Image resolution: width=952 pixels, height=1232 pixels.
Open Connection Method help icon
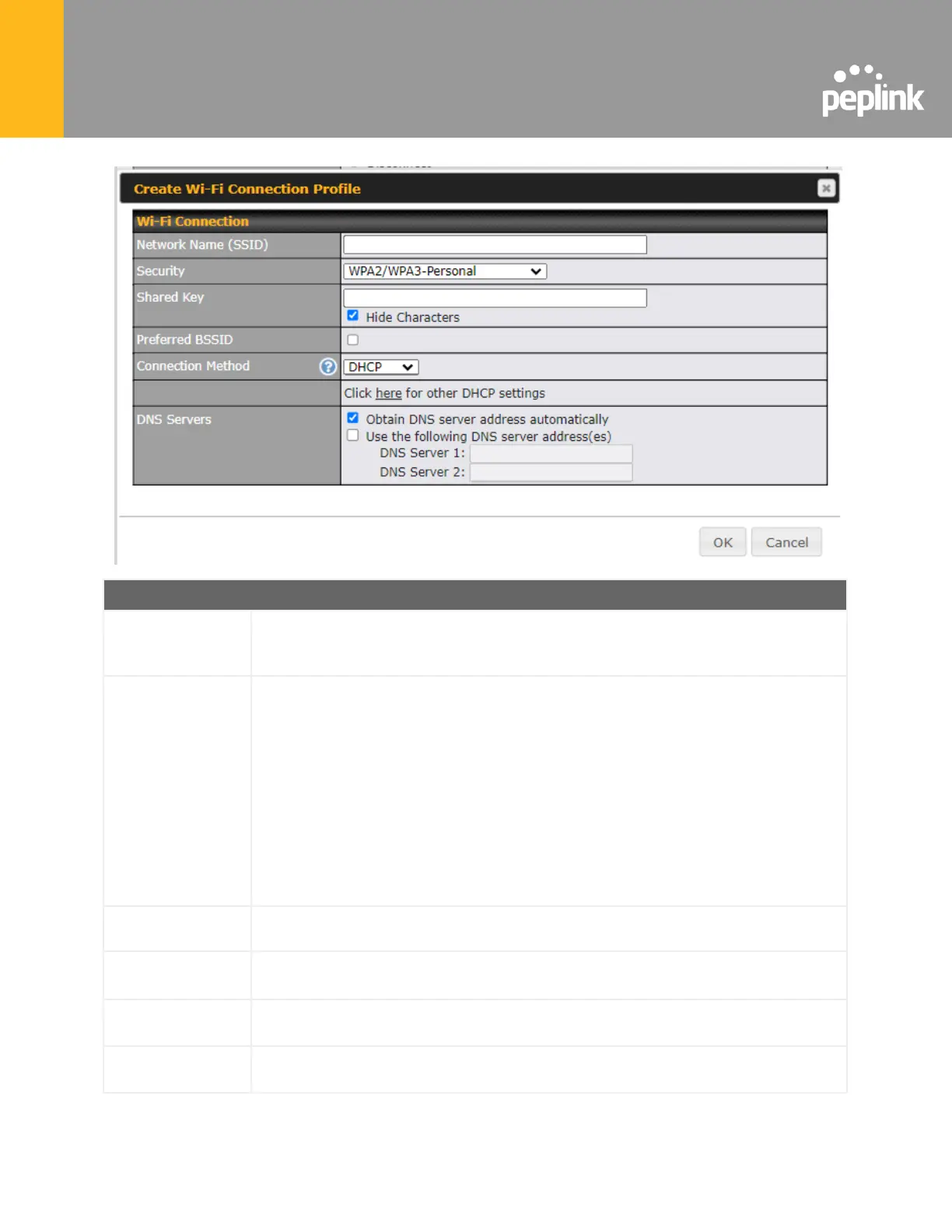pos(328,366)
